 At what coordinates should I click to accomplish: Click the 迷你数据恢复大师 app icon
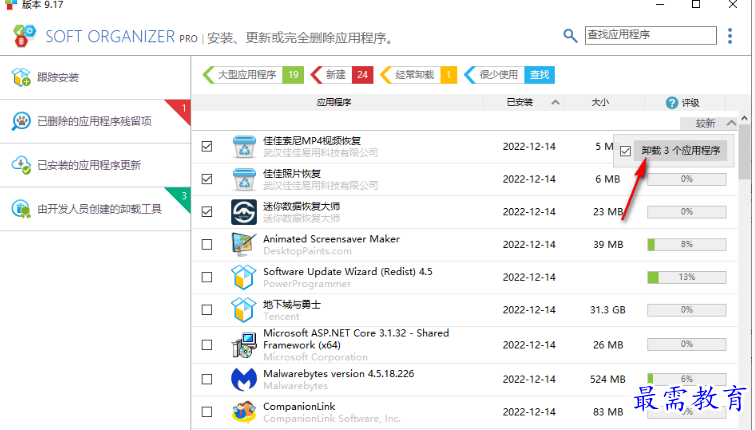pyautogui.click(x=244, y=212)
